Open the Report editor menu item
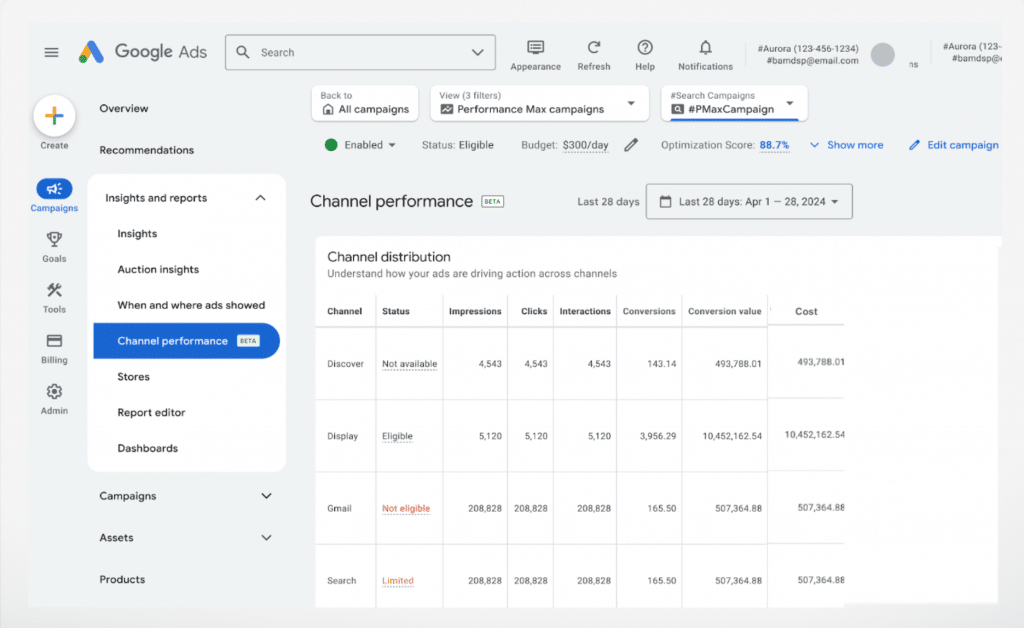 (152, 413)
